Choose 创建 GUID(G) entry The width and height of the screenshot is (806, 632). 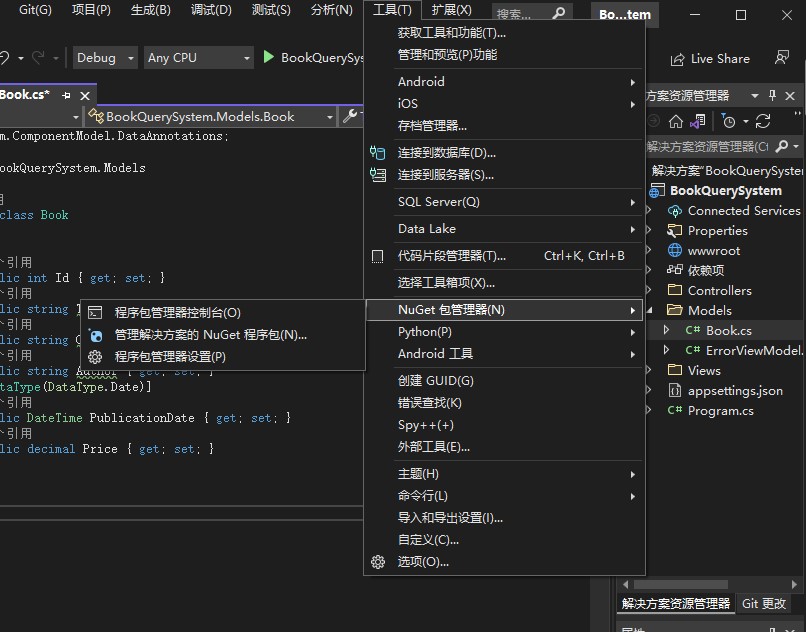pyautogui.click(x=504, y=381)
